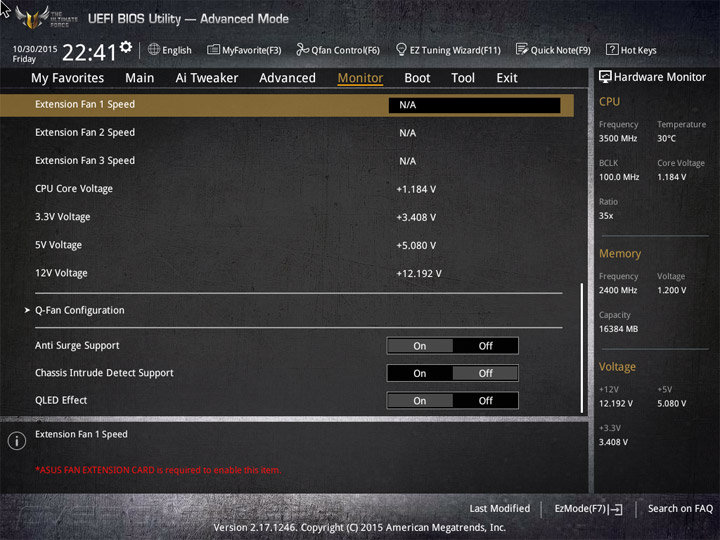
Task: Open the Boot tab
Action: (417, 78)
